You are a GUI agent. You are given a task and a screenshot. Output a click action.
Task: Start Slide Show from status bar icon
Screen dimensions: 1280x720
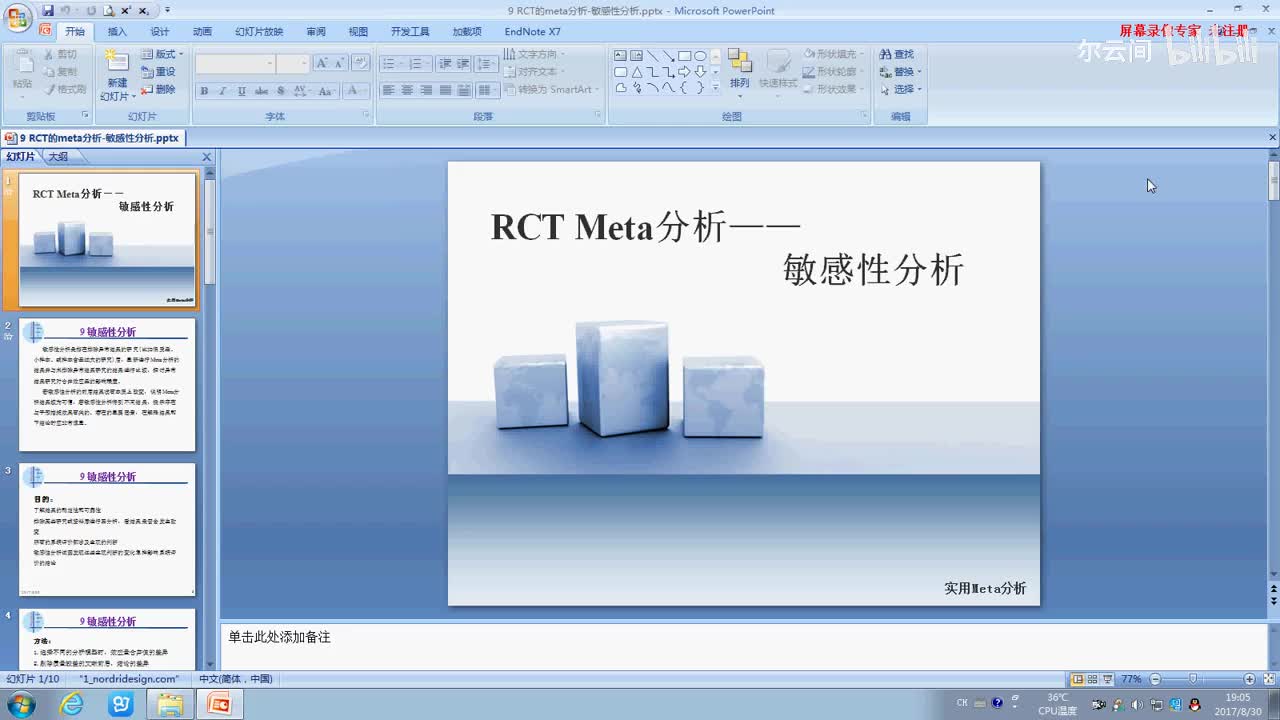[x=1107, y=679]
